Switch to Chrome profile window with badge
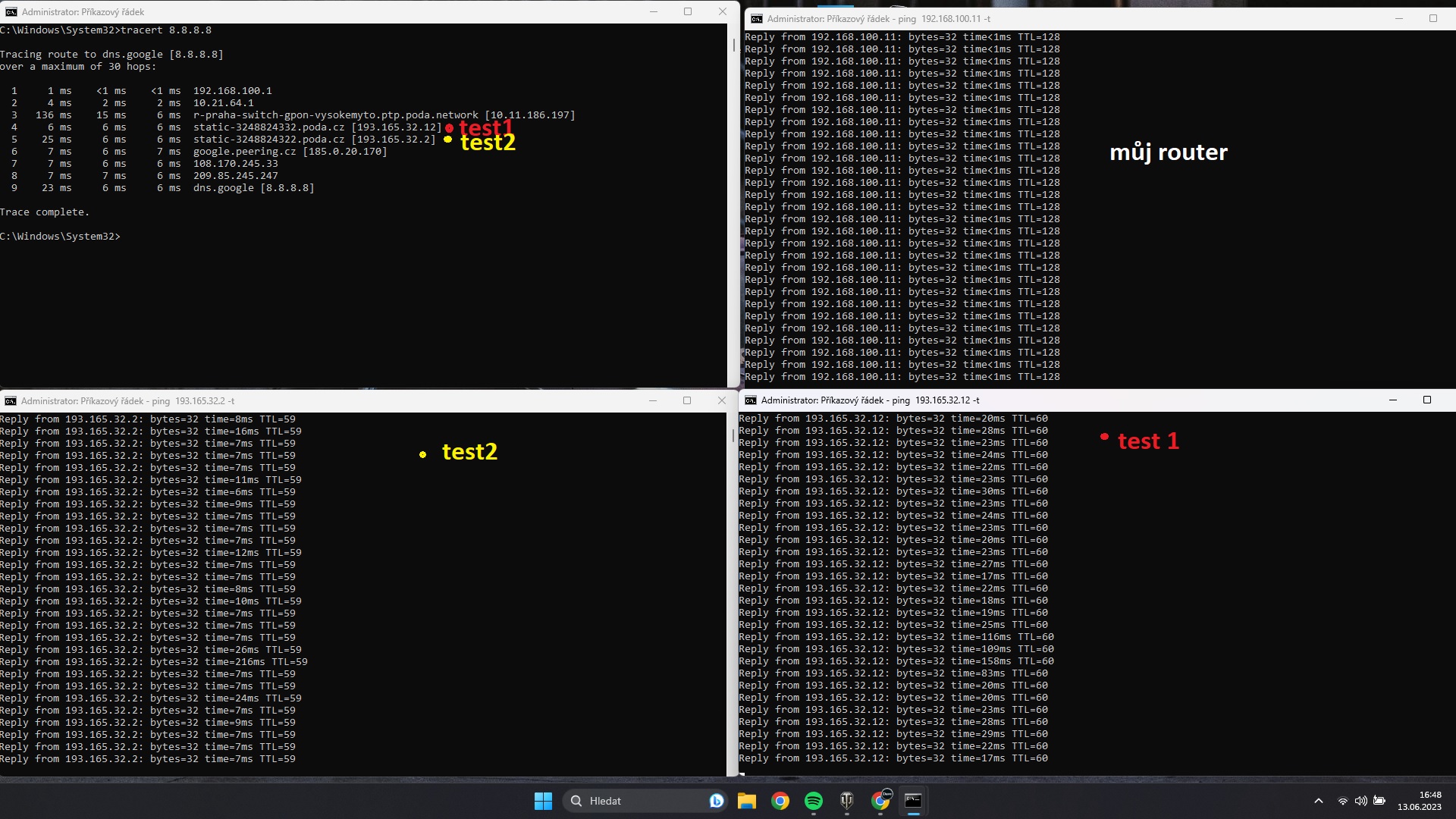The image size is (1456, 819). [x=880, y=801]
